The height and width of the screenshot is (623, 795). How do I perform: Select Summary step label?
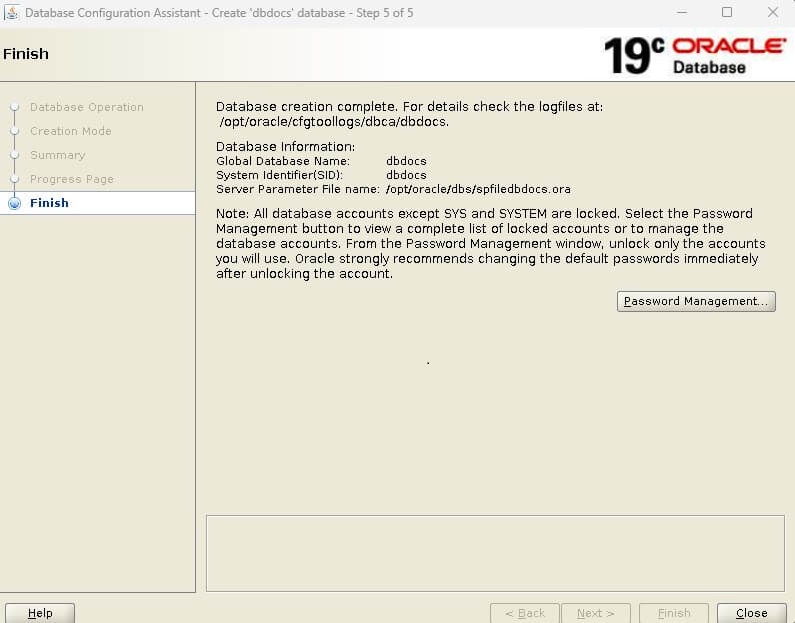pos(57,155)
